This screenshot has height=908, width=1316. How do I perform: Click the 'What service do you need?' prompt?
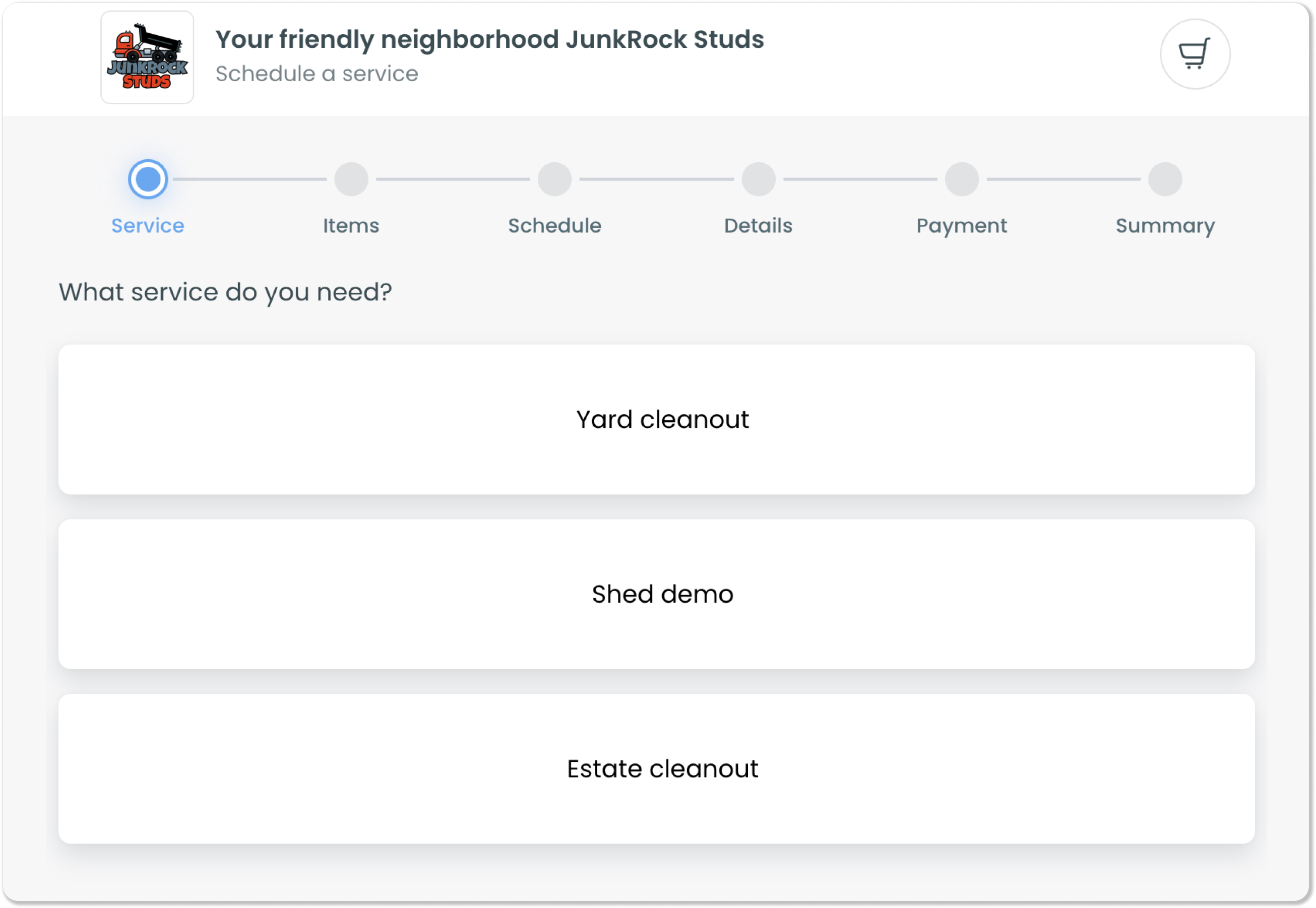[x=225, y=292]
